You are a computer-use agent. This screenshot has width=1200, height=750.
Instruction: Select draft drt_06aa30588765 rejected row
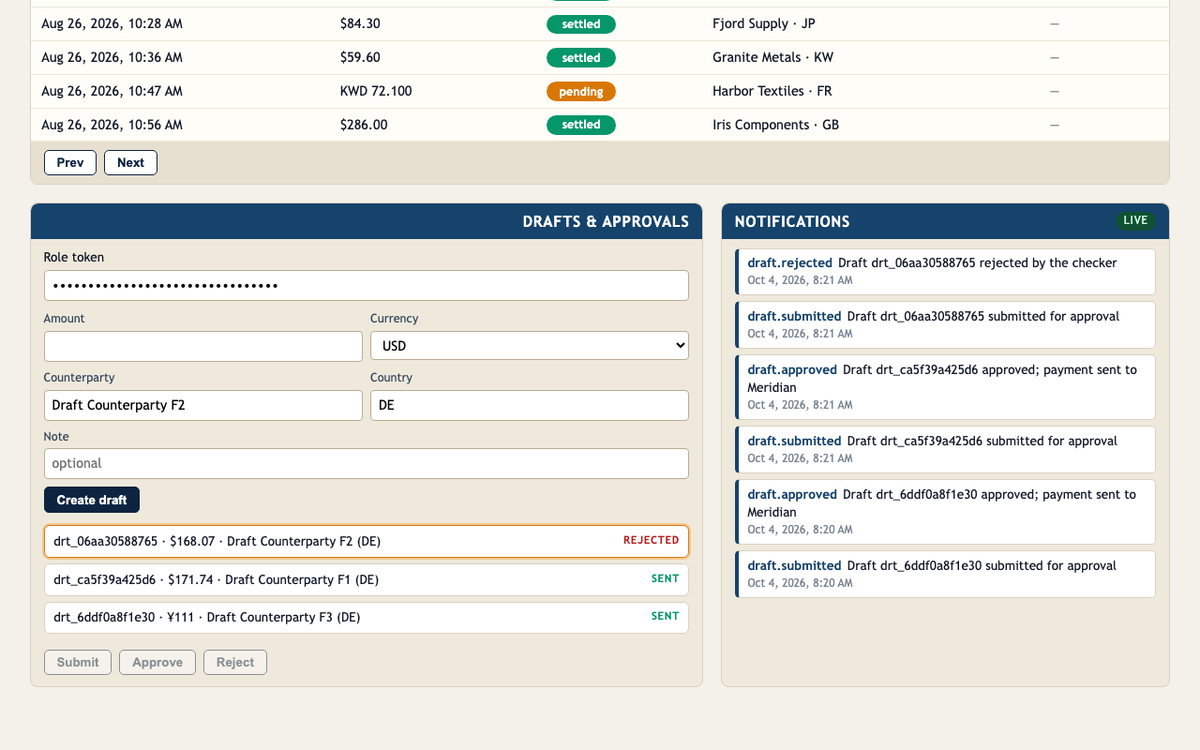[x=366, y=541]
